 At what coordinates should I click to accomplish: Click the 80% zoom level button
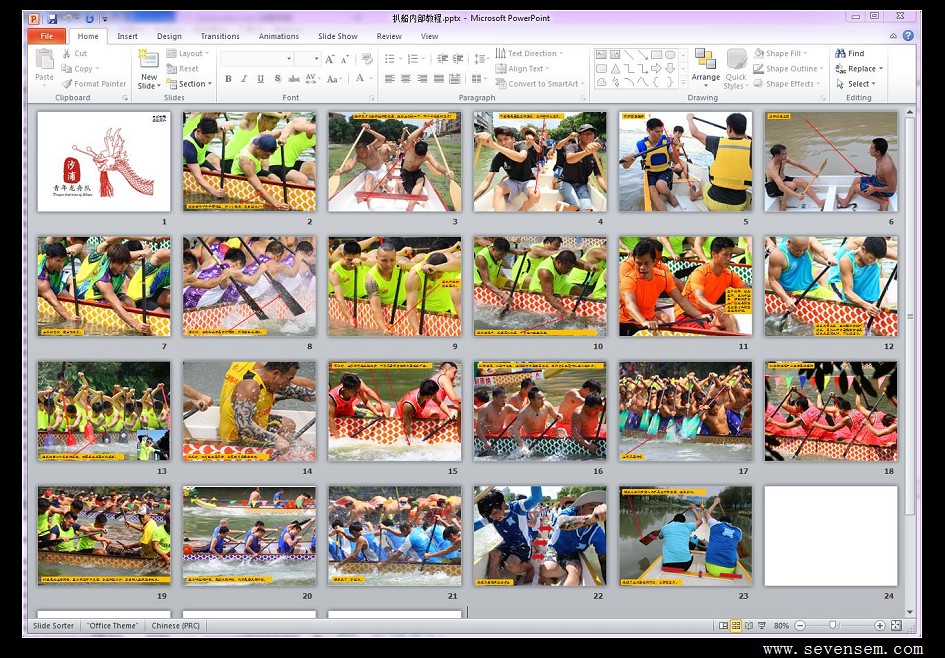(781, 626)
